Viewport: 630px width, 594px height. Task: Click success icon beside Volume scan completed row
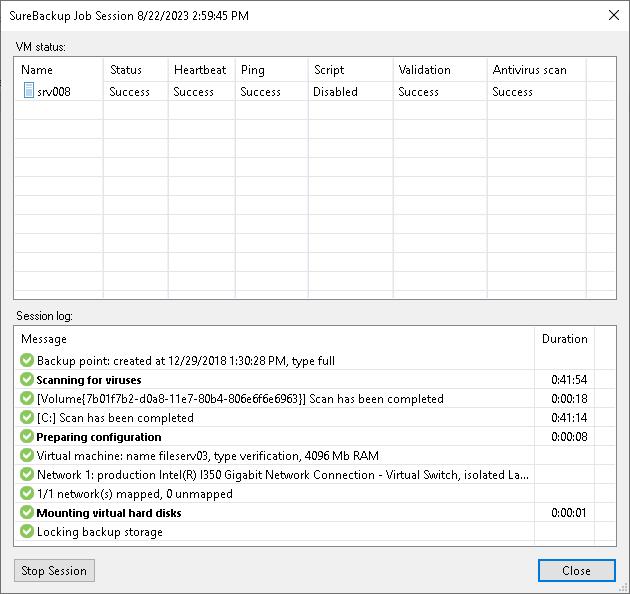click(27, 398)
